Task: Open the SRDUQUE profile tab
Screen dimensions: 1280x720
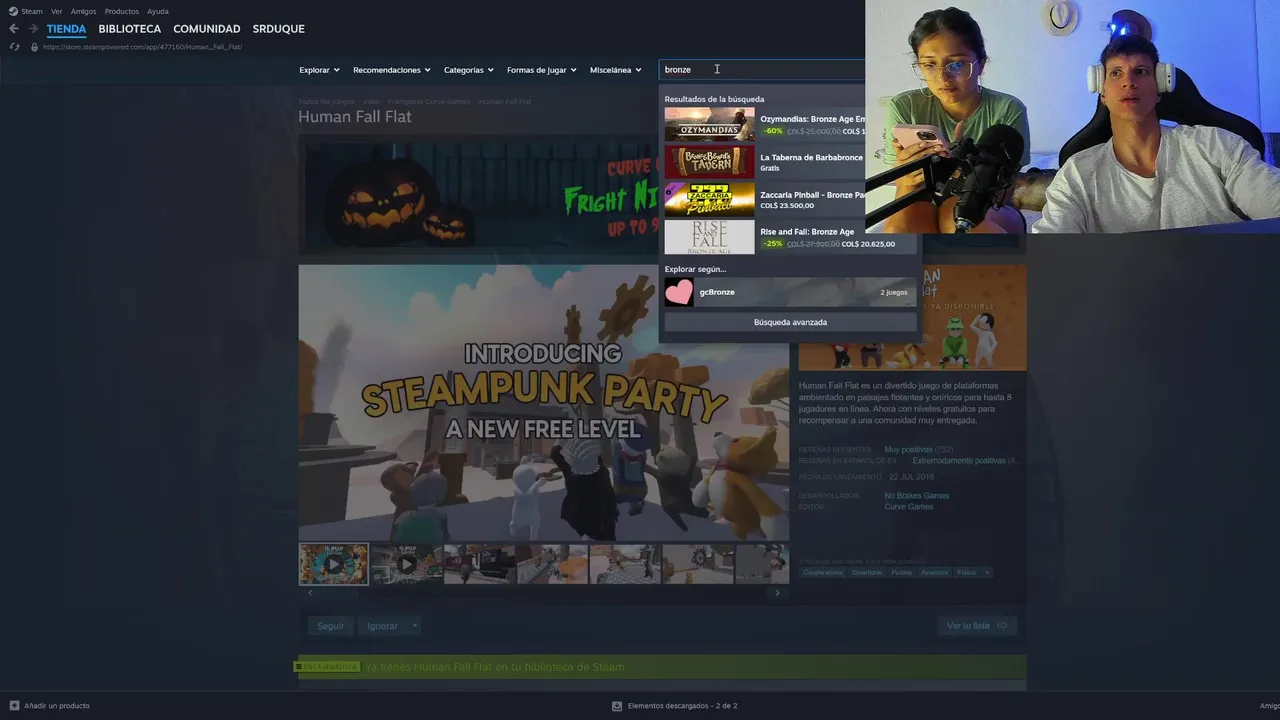Action: pyautogui.click(x=278, y=29)
